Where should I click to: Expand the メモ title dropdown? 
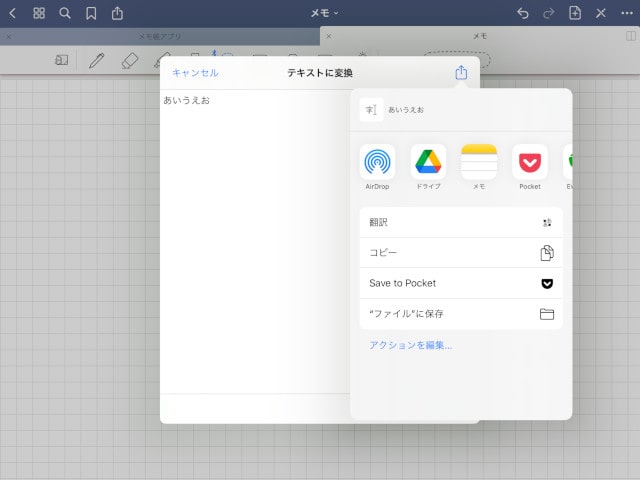tap(324, 13)
